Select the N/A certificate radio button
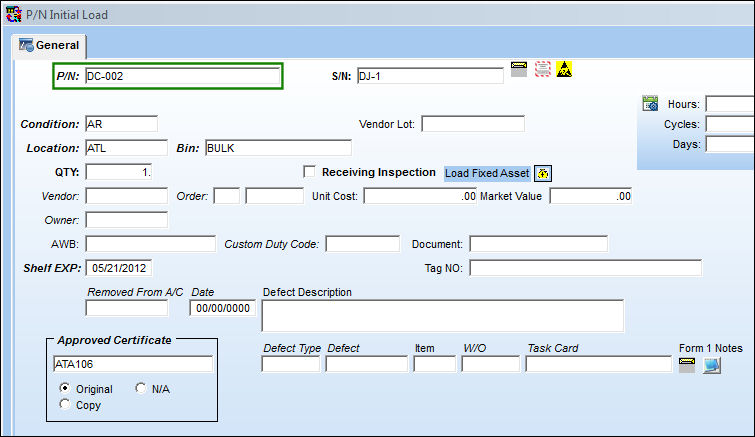The height and width of the screenshot is (437, 755). pyautogui.click(x=141, y=388)
